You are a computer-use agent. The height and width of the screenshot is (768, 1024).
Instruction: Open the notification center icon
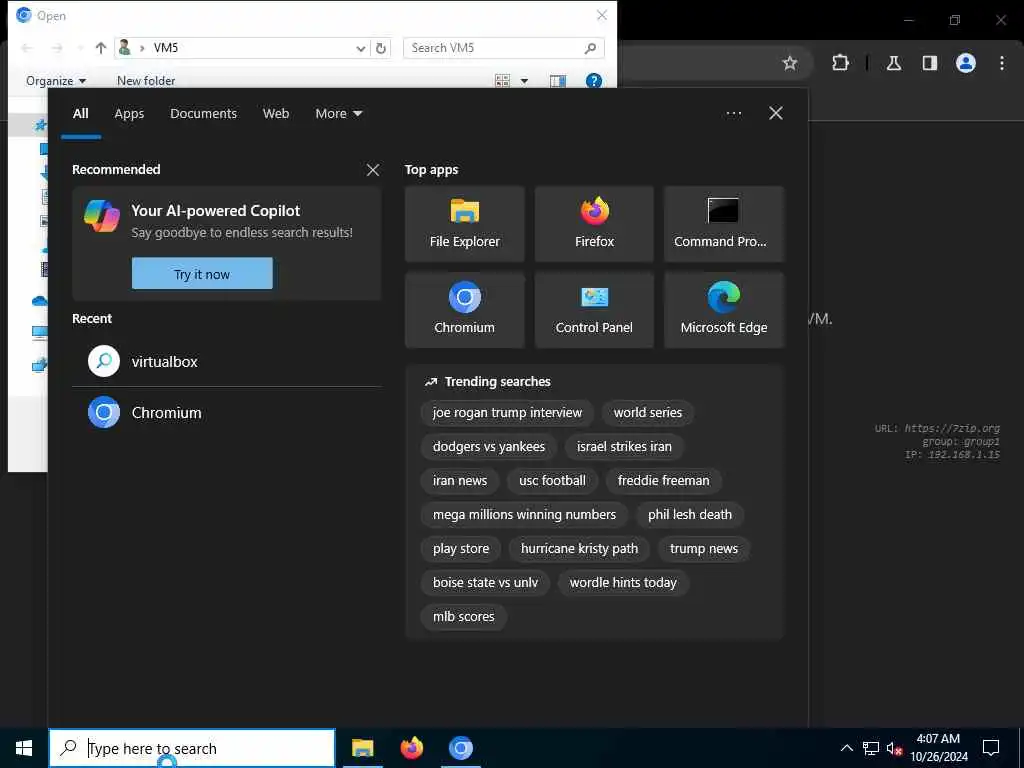[x=991, y=748]
